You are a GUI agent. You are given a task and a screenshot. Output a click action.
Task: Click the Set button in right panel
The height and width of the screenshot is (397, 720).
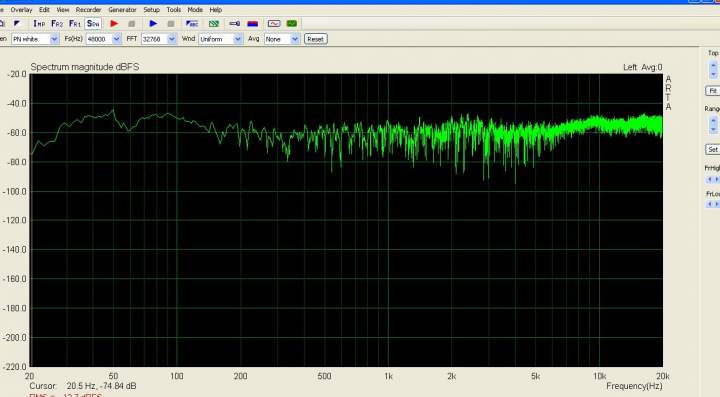[713, 149]
